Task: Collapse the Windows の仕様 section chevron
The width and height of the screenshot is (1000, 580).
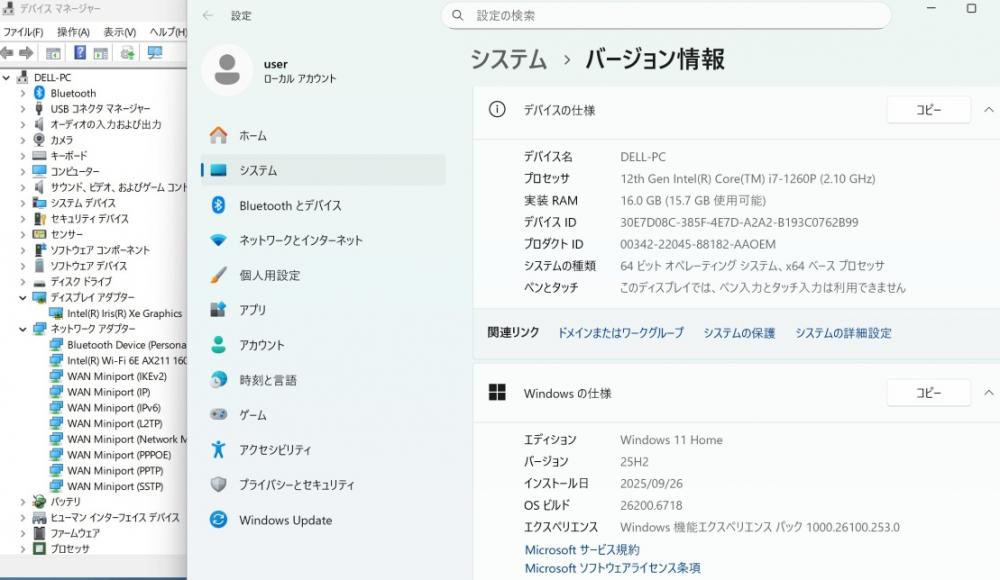Action: point(988,393)
